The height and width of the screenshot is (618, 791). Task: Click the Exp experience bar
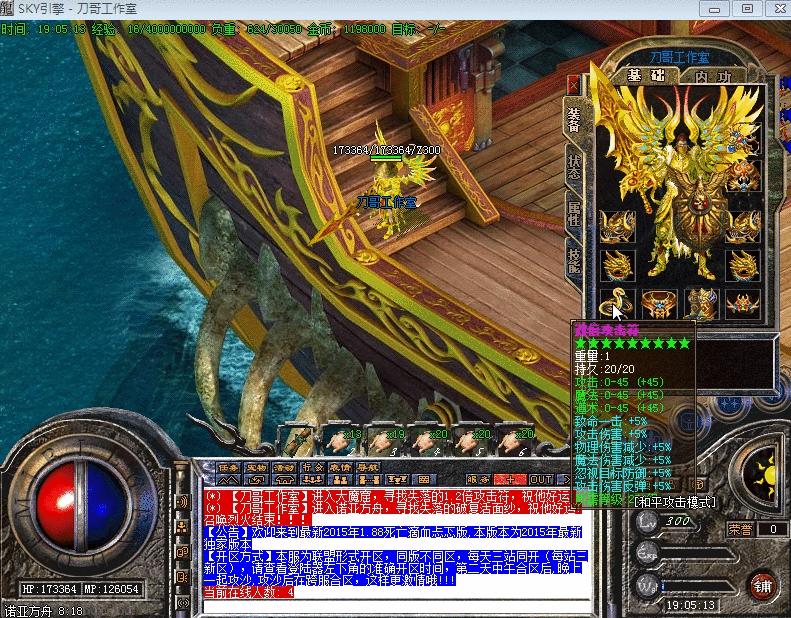699,553
